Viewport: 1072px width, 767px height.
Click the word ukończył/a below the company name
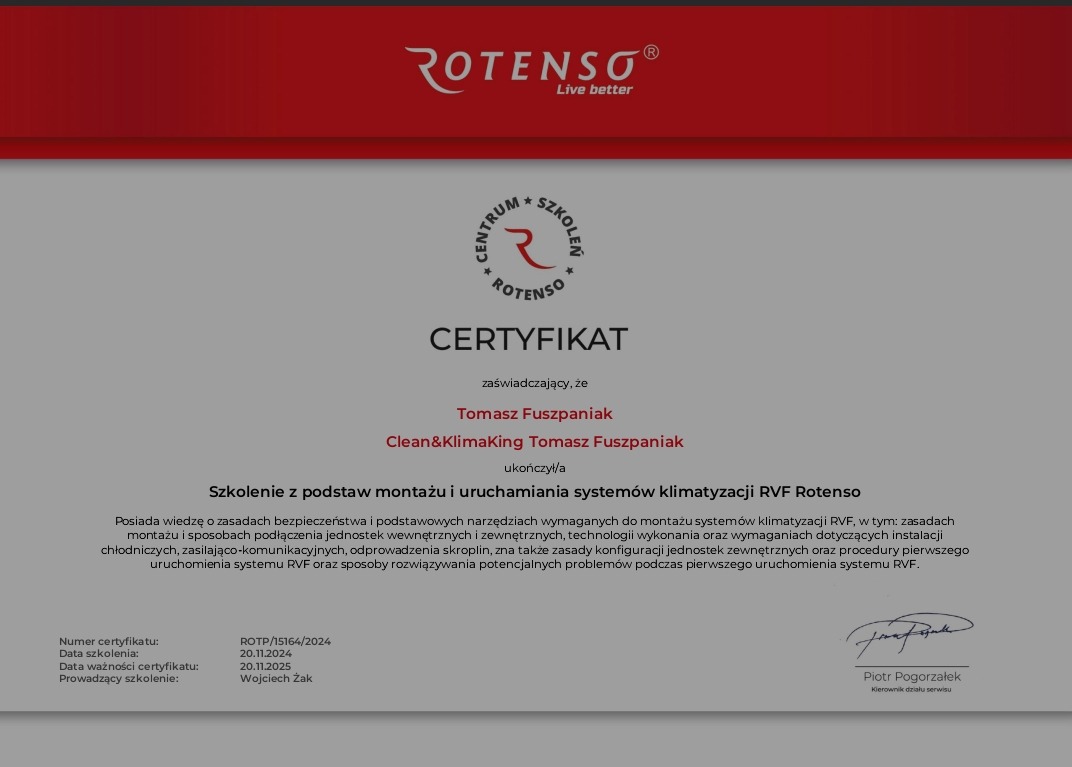point(535,466)
